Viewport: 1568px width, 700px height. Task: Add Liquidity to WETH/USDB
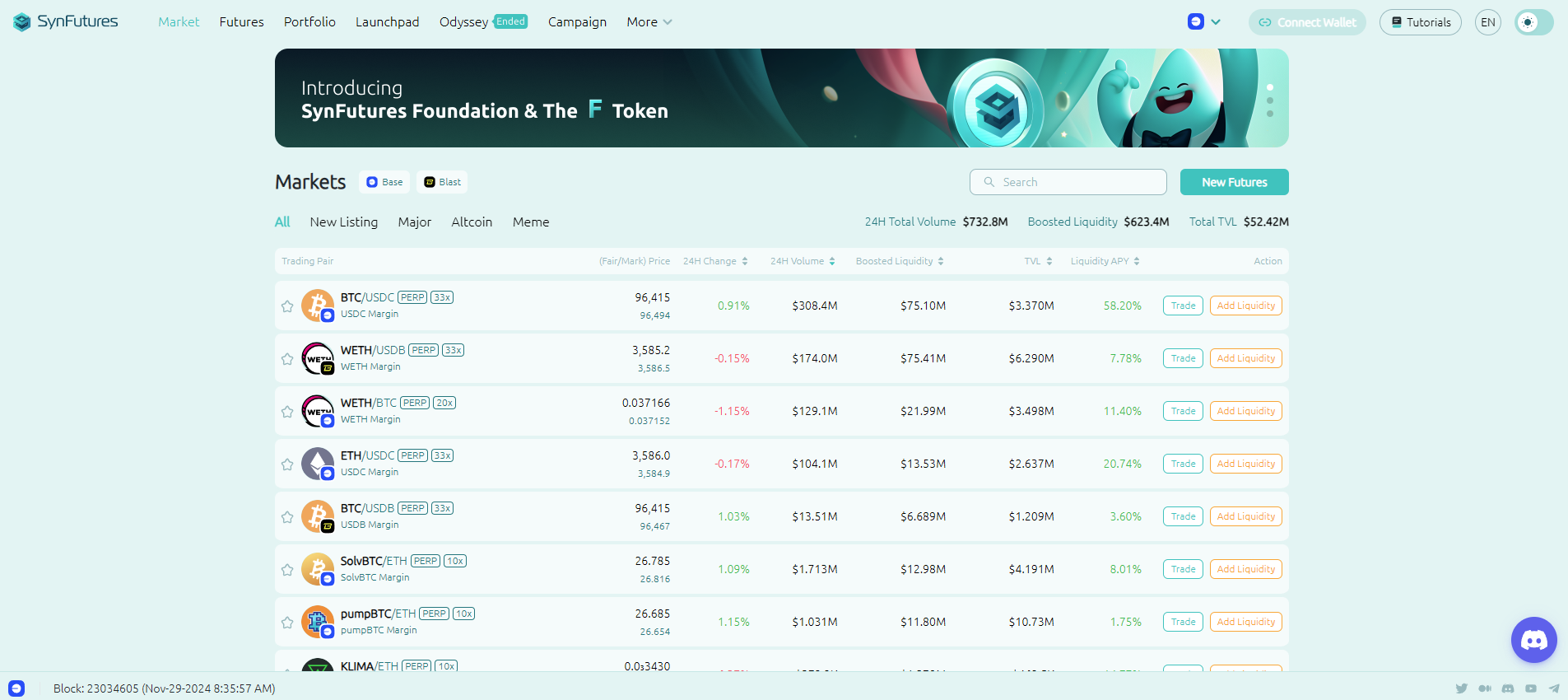tap(1246, 358)
